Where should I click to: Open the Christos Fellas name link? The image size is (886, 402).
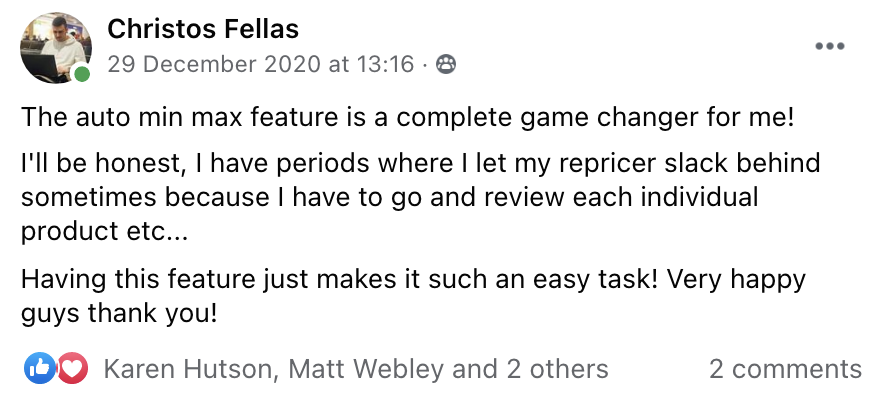203,29
